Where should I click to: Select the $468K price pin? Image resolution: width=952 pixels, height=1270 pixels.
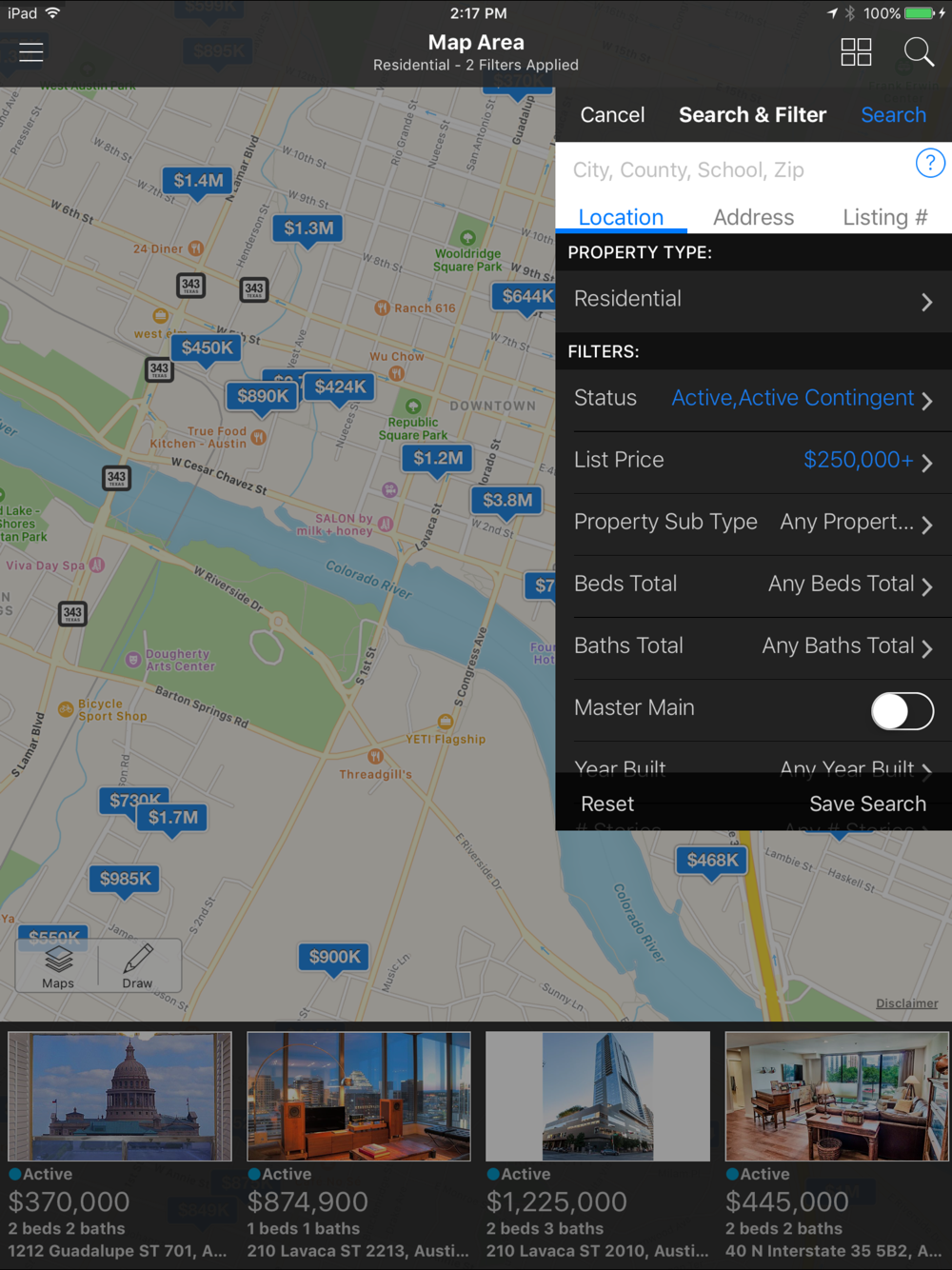pyautogui.click(x=712, y=862)
